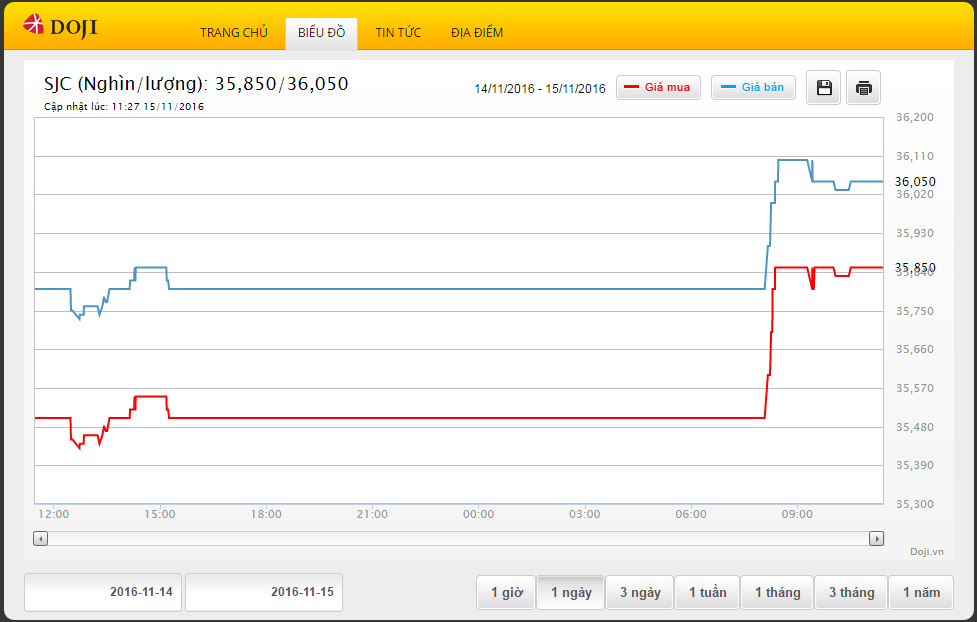The width and height of the screenshot is (977, 622).
Task: Click the 06:00 time axis label
Action: (691, 514)
